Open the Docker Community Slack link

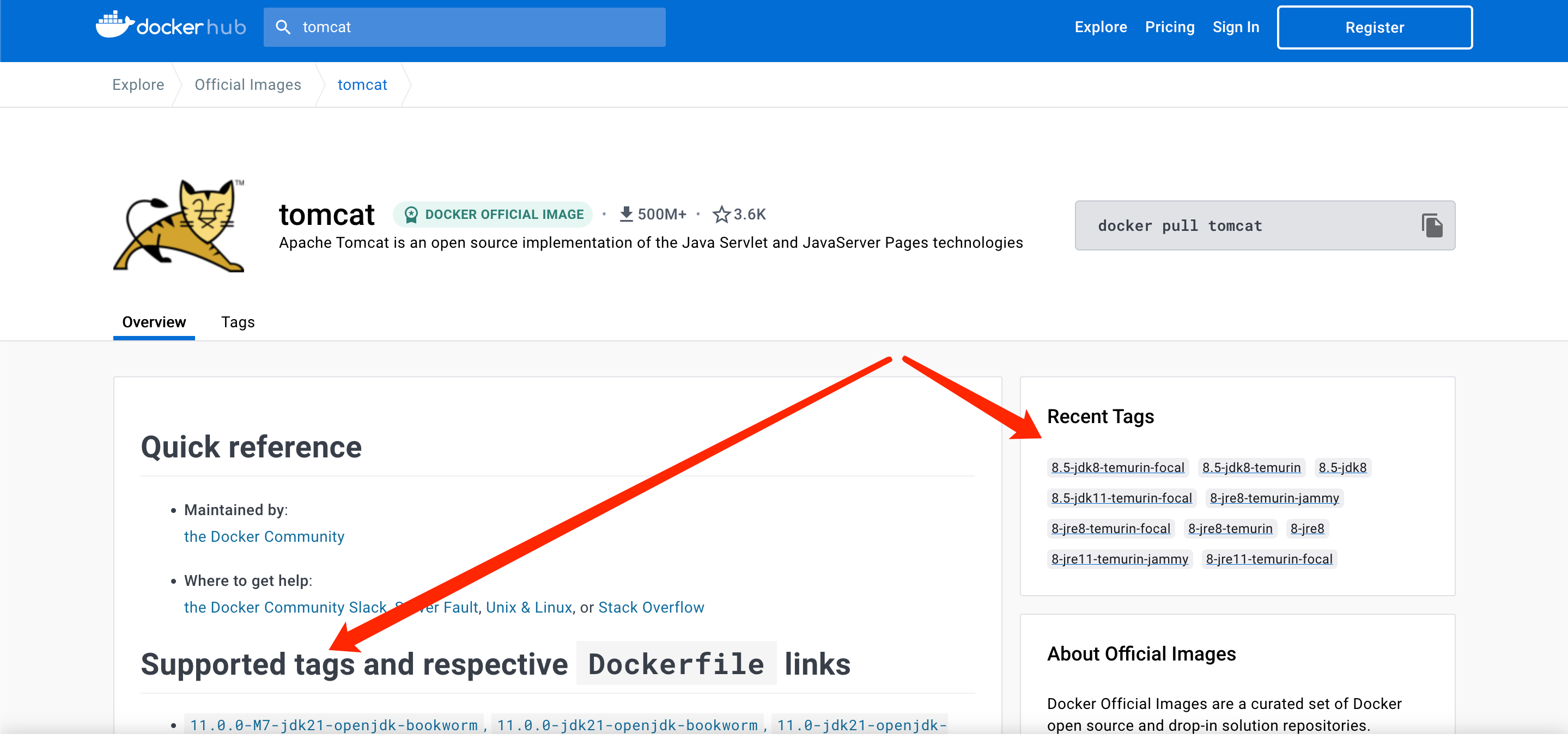[285, 607]
